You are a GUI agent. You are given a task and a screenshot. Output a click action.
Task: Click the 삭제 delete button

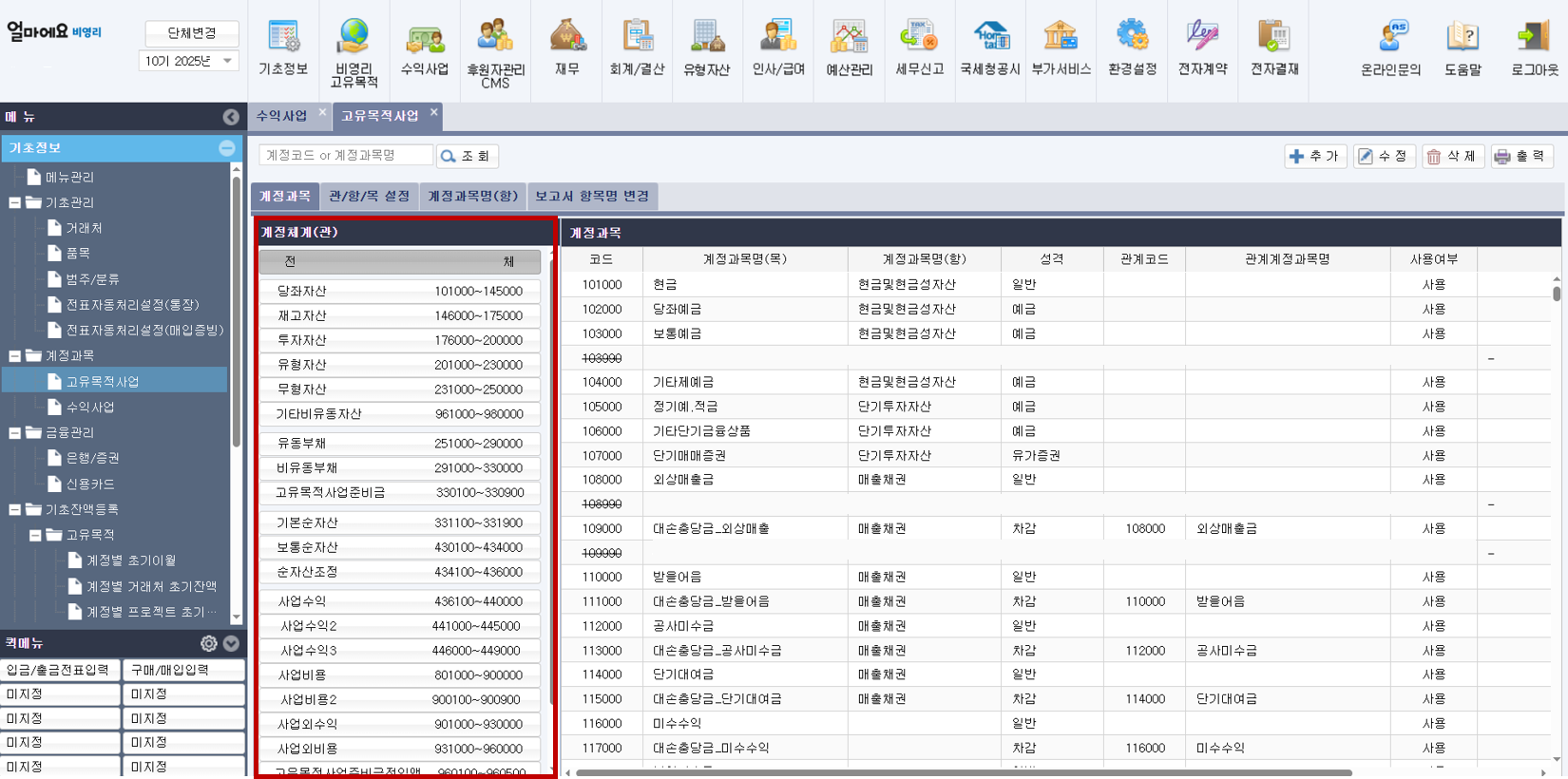point(1453,156)
